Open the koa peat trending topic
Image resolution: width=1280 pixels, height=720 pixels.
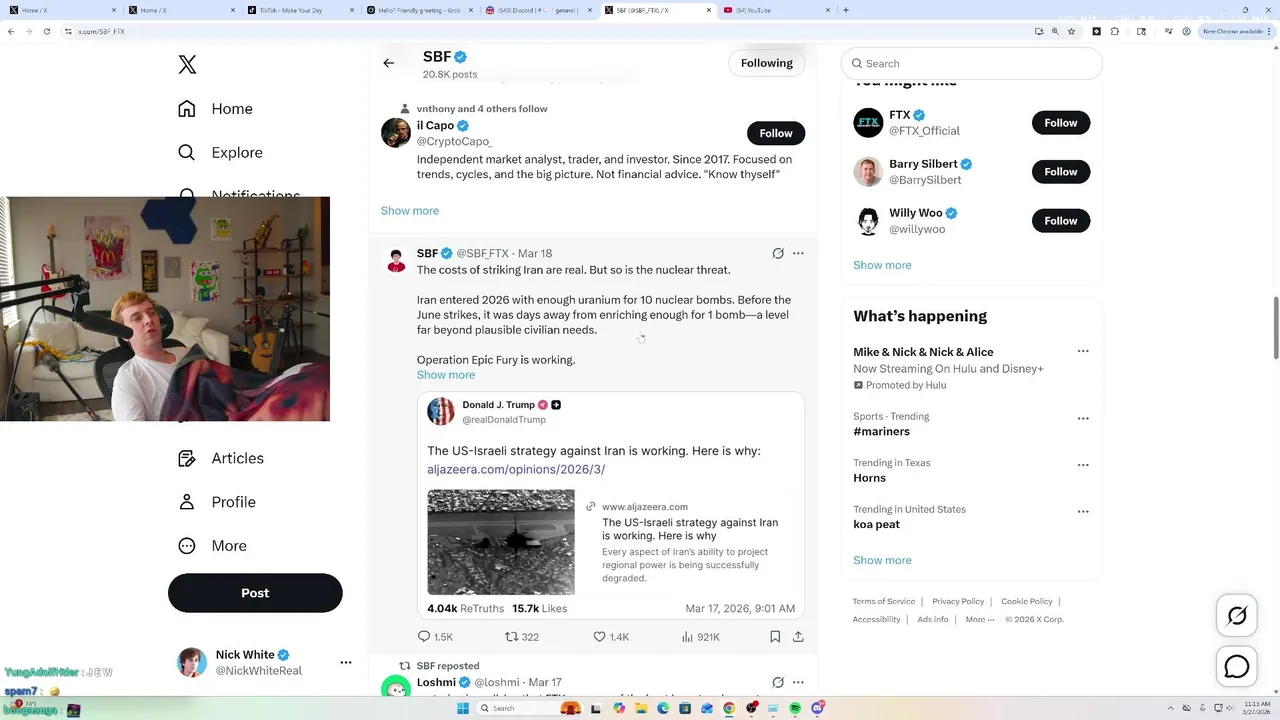click(x=876, y=524)
